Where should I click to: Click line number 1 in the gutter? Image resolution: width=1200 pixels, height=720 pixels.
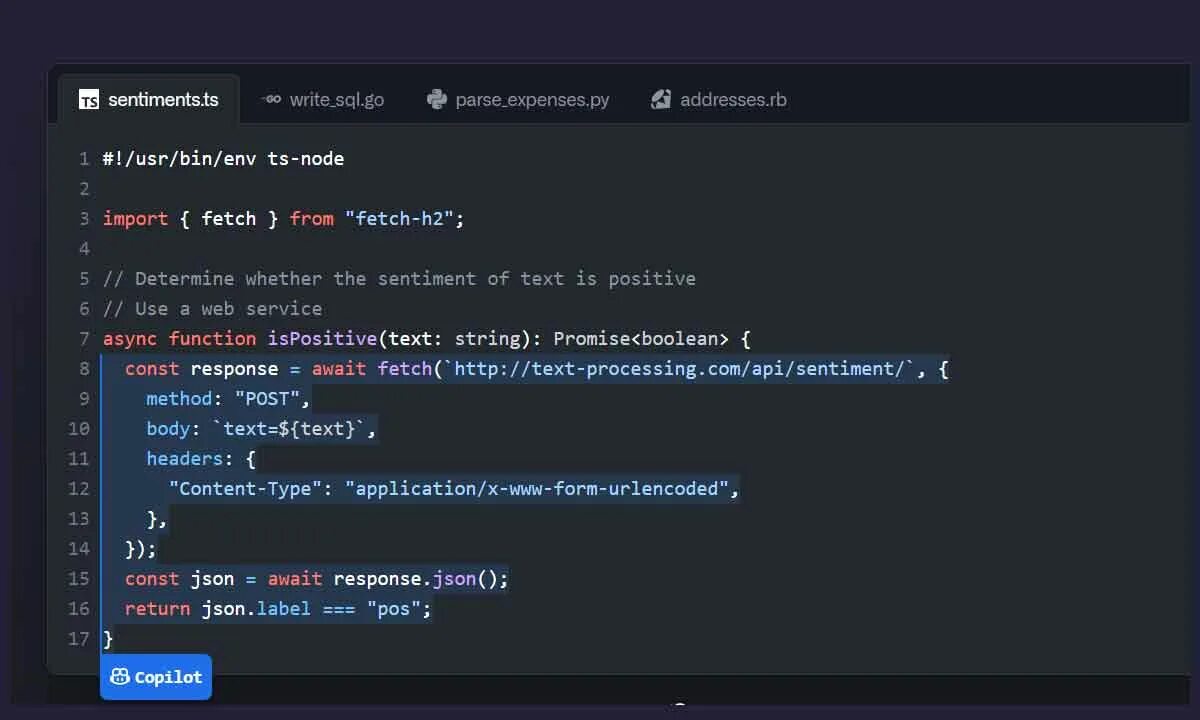(84, 159)
